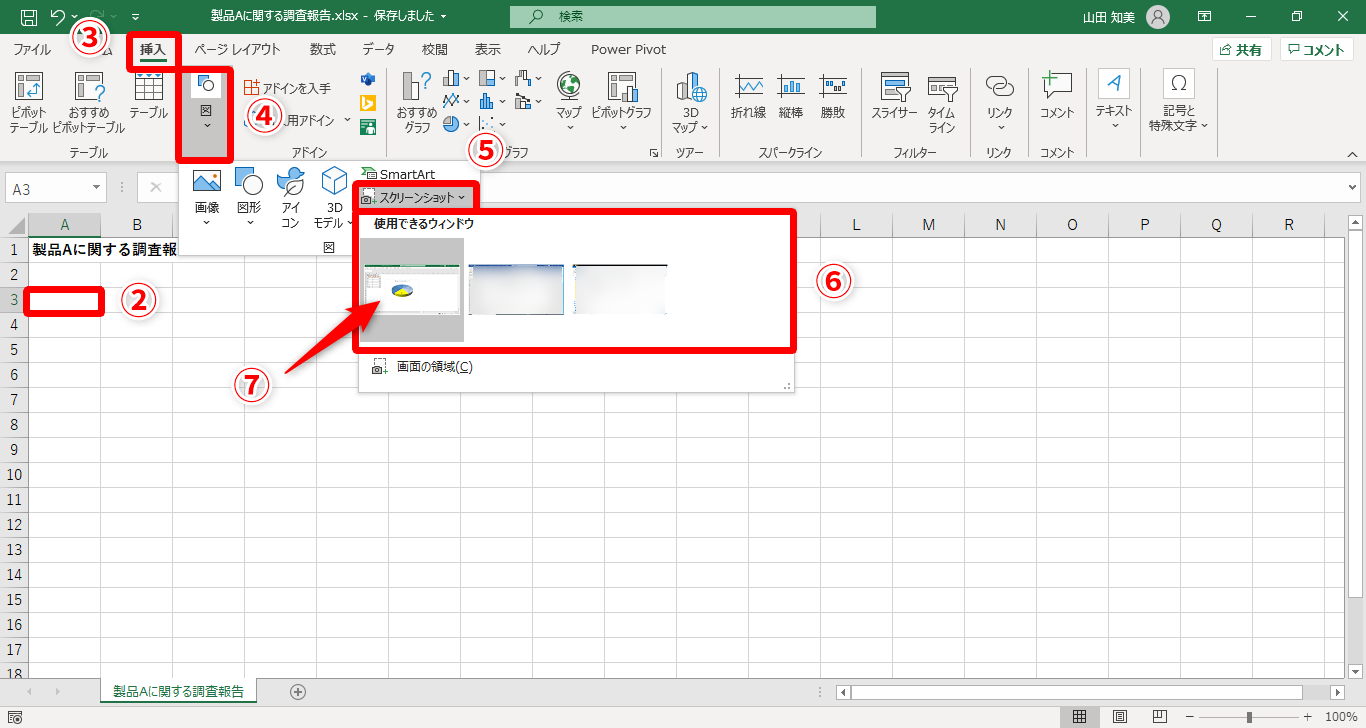Click the ribbon コメント new comment icon
This screenshot has width=1366, height=728.
point(1057,97)
